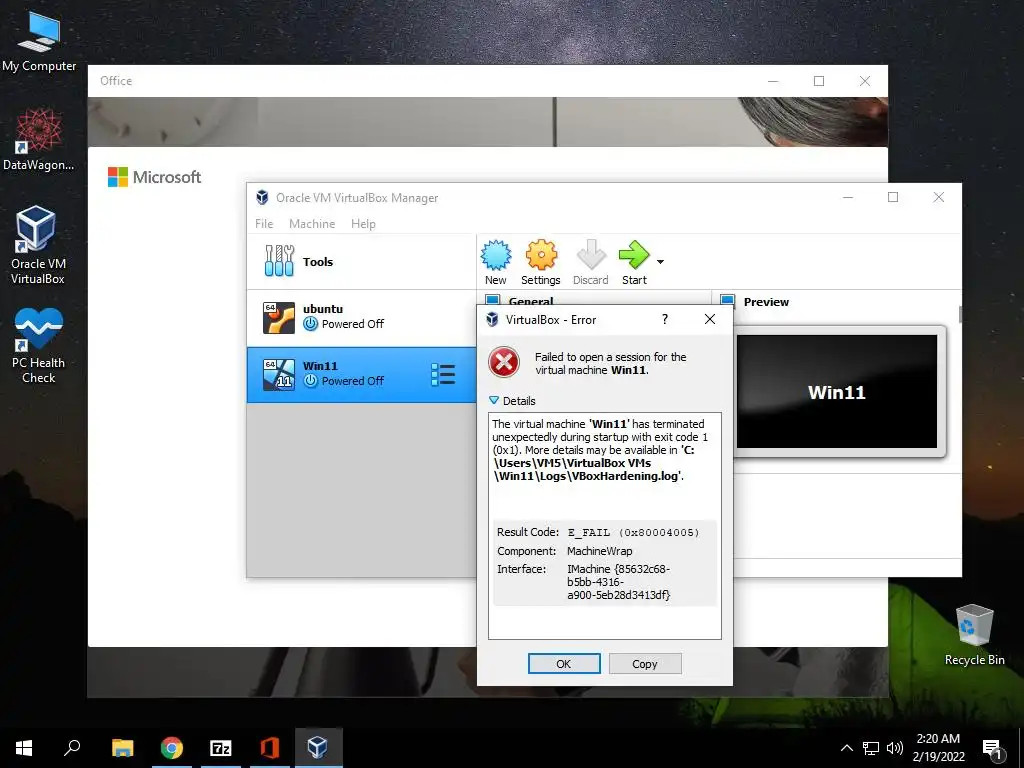This screenshot has width=1024, height=768.
Task: Click the network tray icon
Action: coord(871,748)
